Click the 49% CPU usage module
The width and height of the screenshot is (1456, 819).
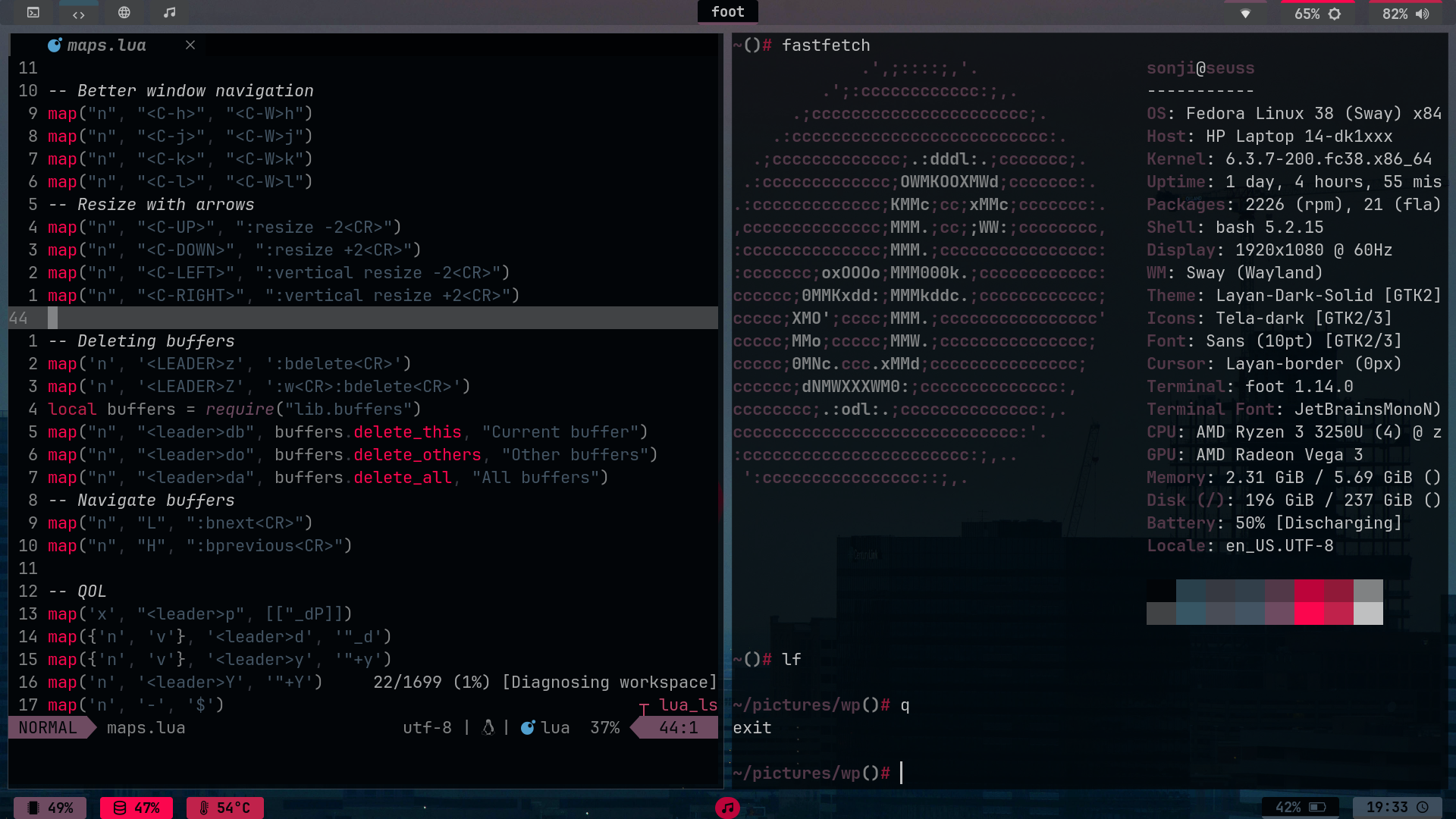click(x=50, y=808)
